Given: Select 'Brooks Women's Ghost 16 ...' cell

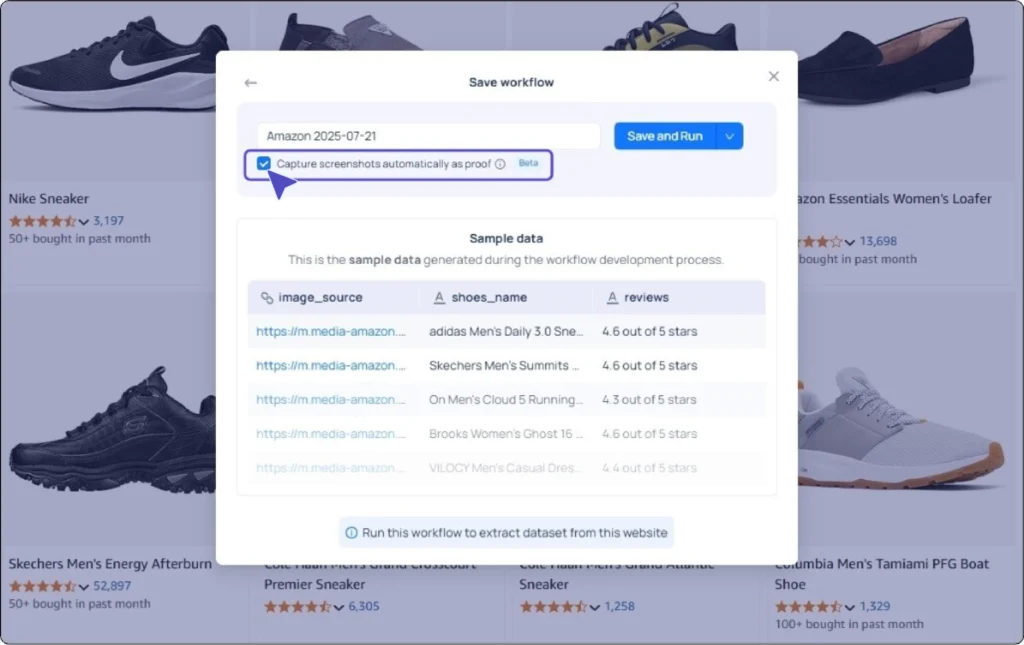Looking at the screenshot, I should point(506,433).
